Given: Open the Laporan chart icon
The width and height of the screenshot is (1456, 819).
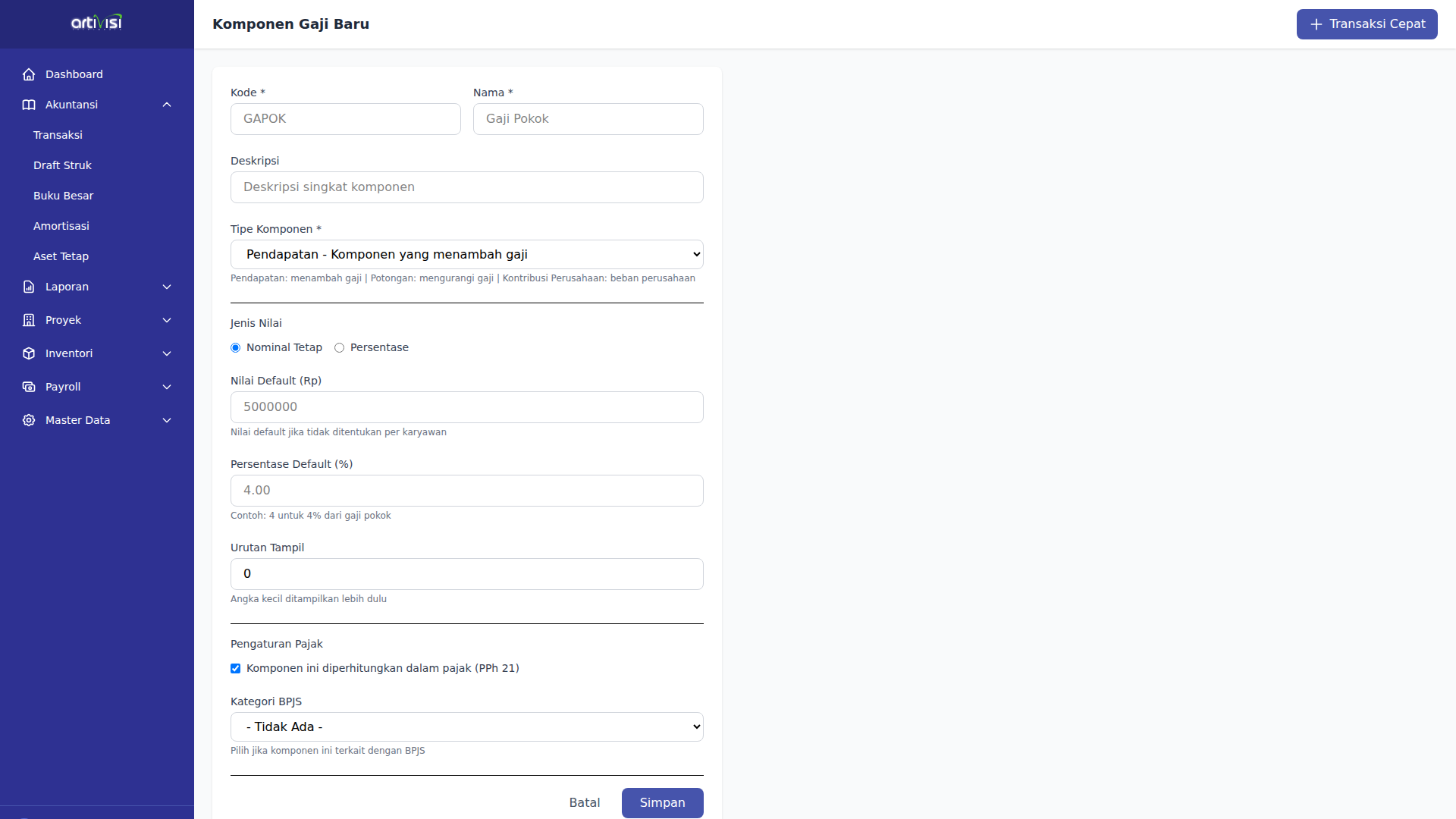Looking at the screenshot, I should (x=28, y=287).
